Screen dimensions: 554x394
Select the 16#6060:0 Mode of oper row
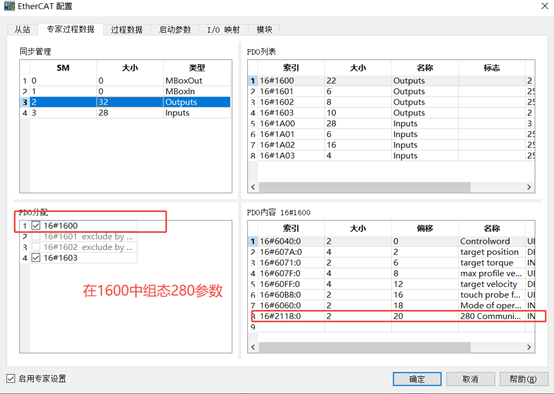coord(391,305)
